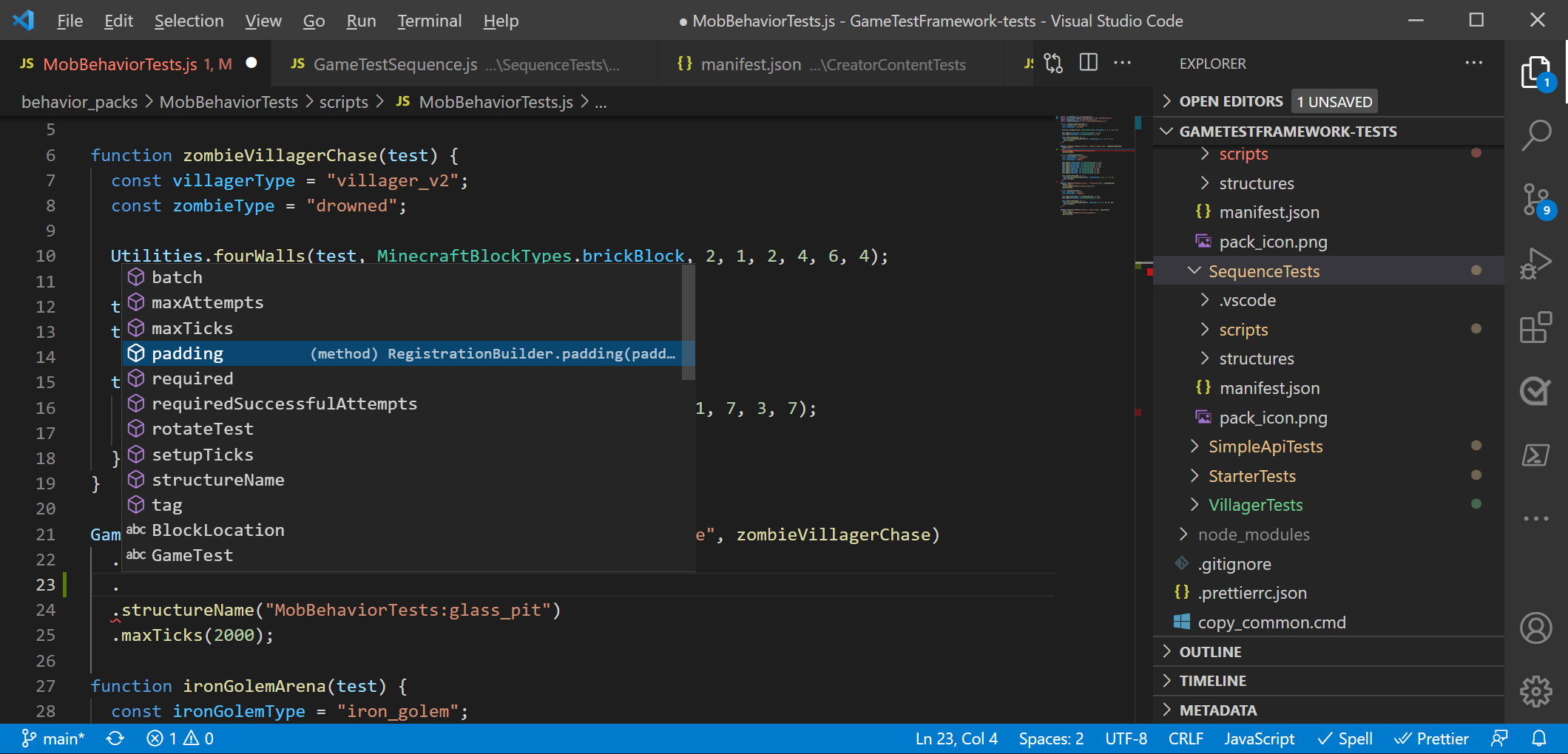Click the Split Editor icon in the tab bar

pyautogui.click(x=1088, y=63)
